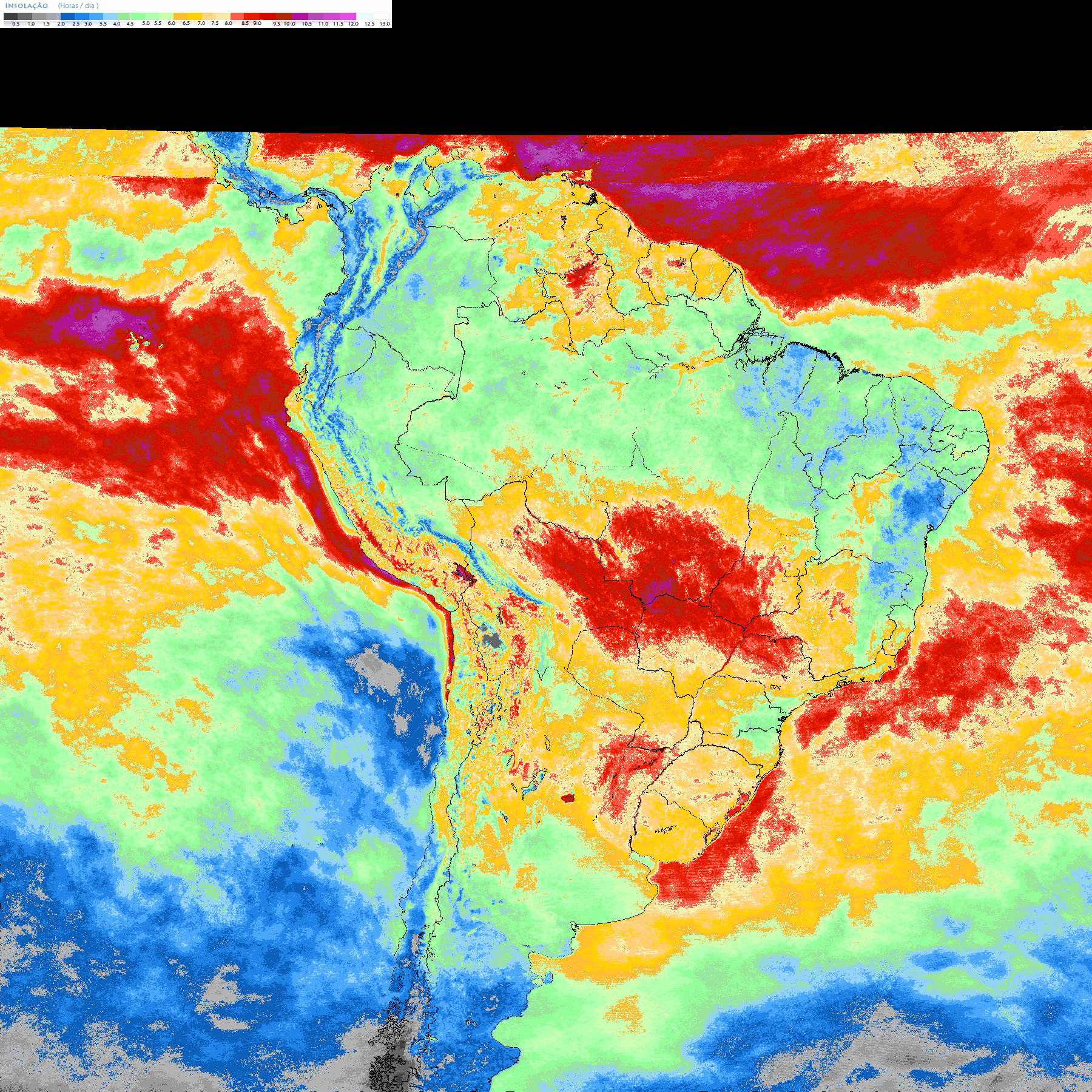Screen dimensions: 1092x1092
Task: Click the 2.5 legend value
Action: pos(76,24)
